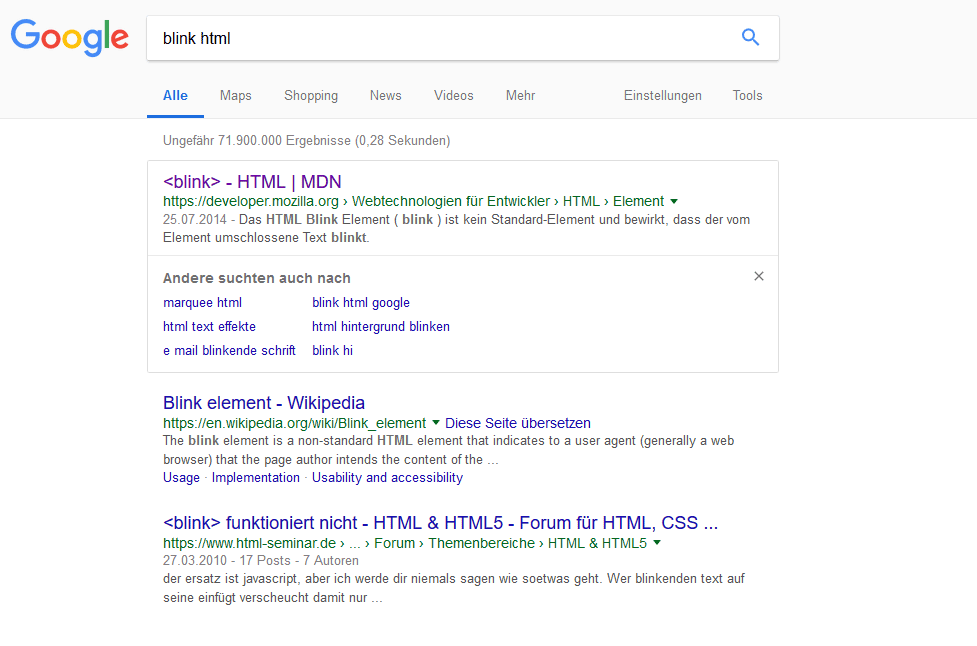
Task: Click 'Andere suchten auch nach' heading
Action: pos(257,278)
